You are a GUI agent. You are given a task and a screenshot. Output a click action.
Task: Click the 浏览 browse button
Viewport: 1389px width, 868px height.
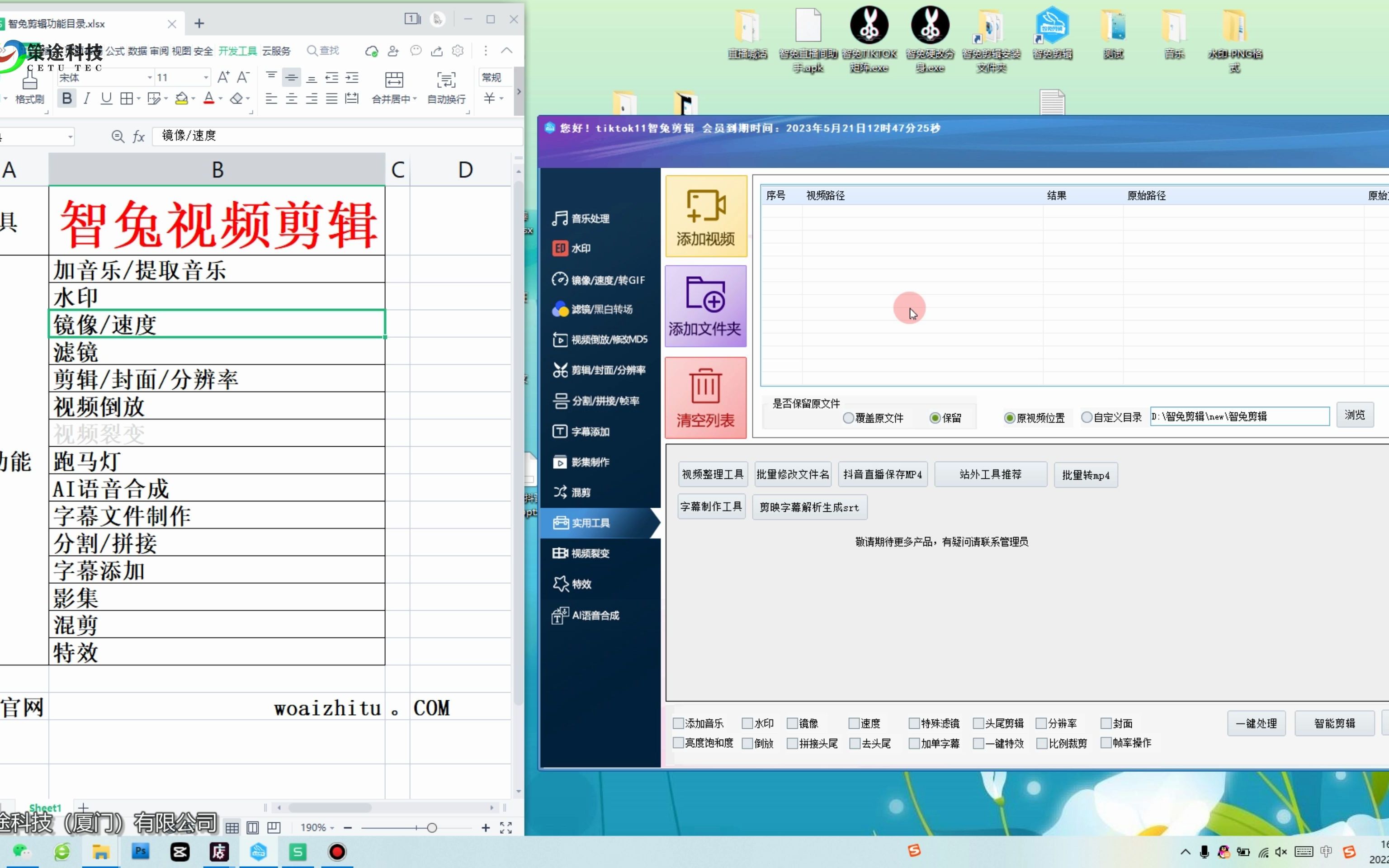pos(1355,415)
